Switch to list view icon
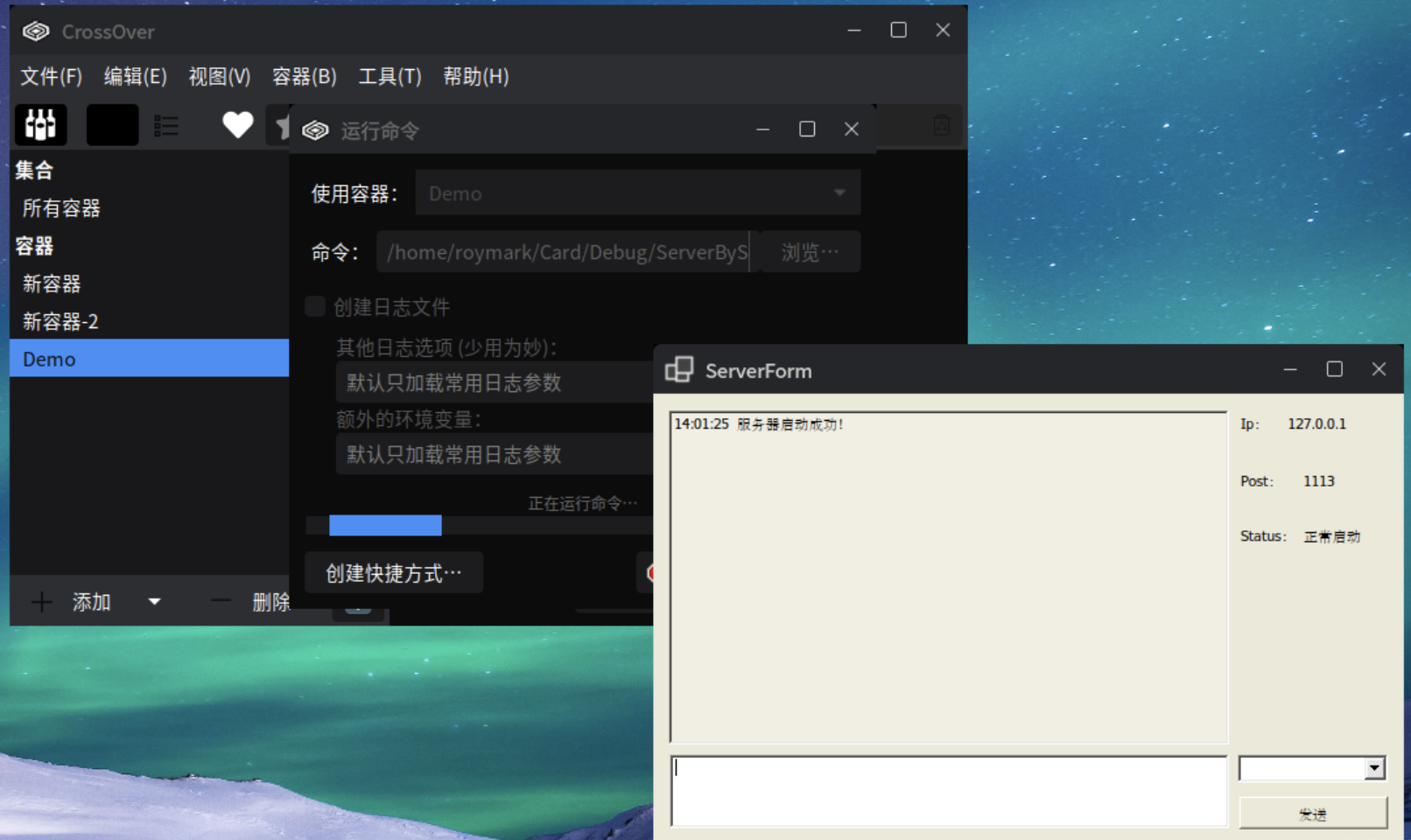The image size is (1411, 840). 166,126
